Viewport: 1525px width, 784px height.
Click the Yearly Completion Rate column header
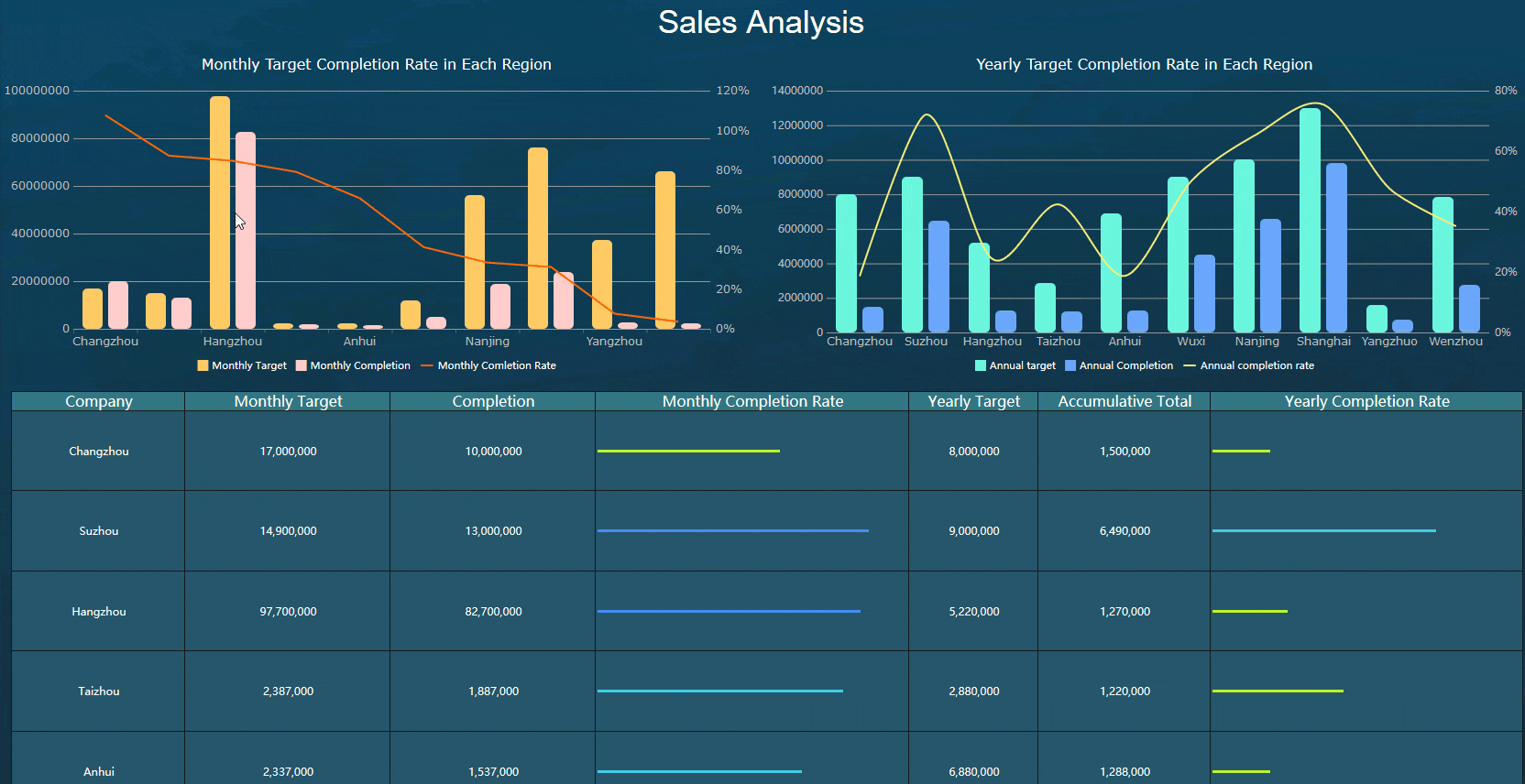[1366, 401]
